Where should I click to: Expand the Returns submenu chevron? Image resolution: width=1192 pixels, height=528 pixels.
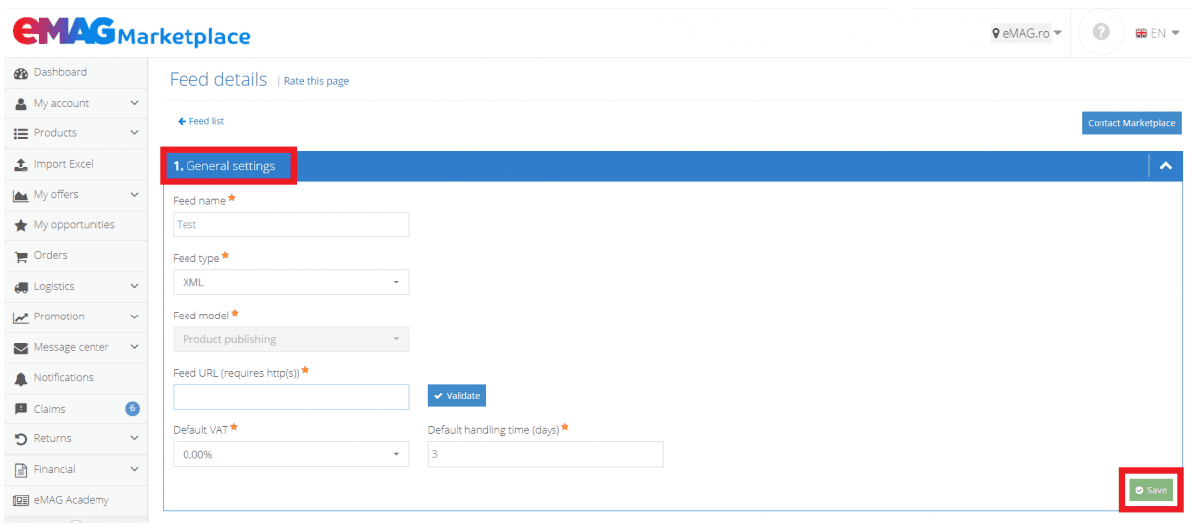tap(135, 438)
